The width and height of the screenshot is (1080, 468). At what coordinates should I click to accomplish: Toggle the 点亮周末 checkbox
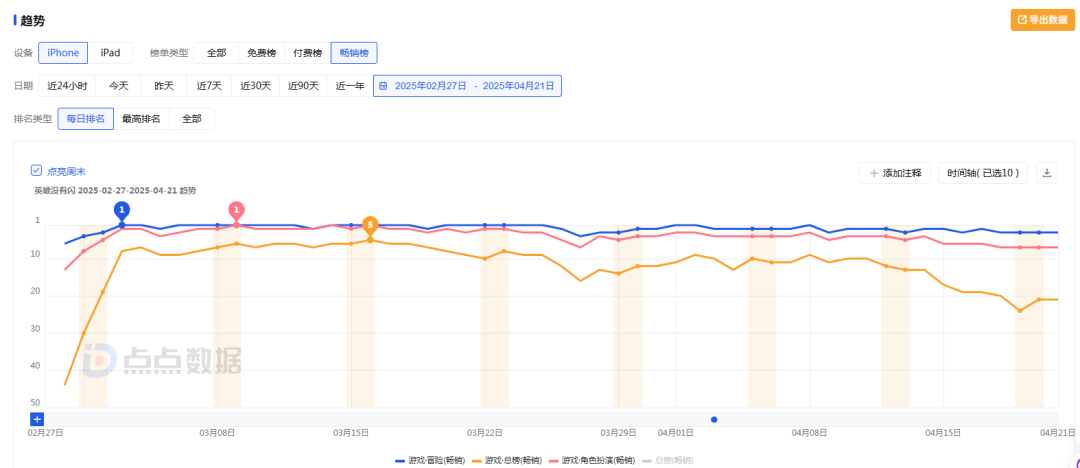(x=36, y=171)
